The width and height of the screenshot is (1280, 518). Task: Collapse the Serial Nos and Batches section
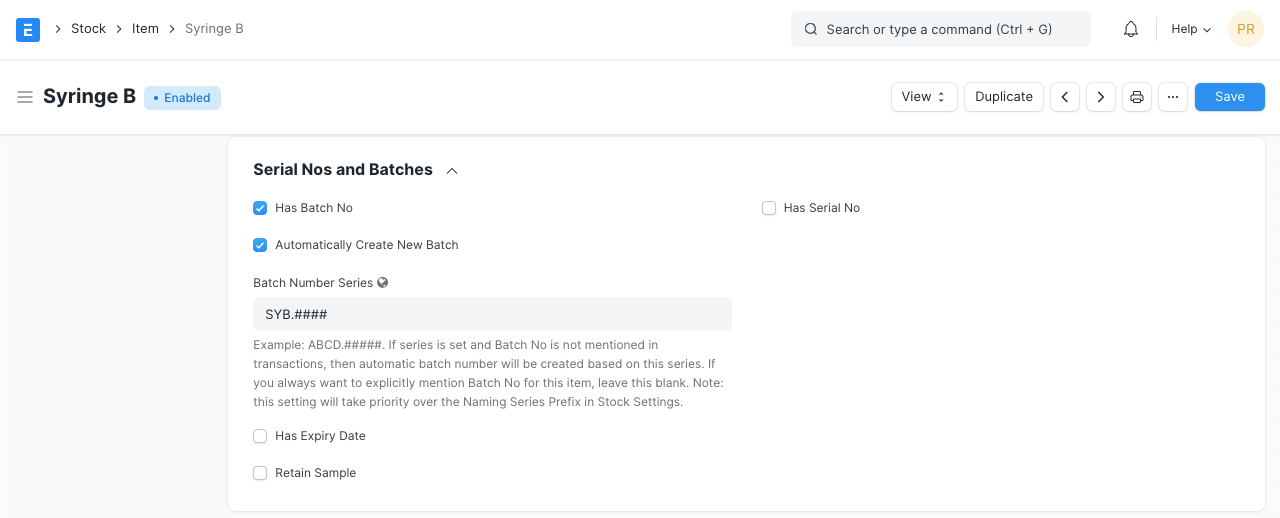tap(452, 171)
